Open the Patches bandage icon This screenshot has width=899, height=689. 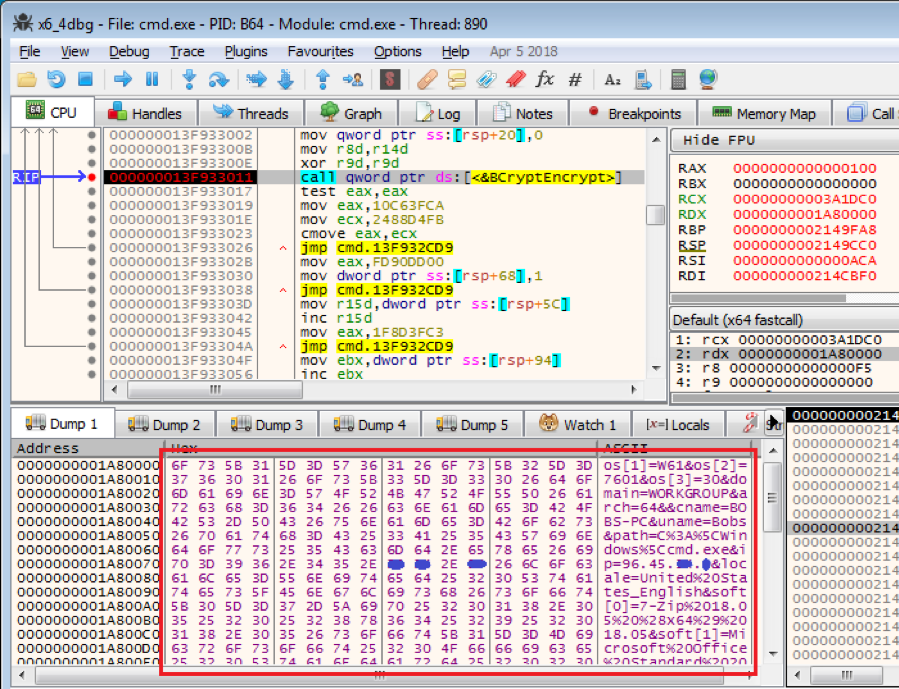point(427,79)
